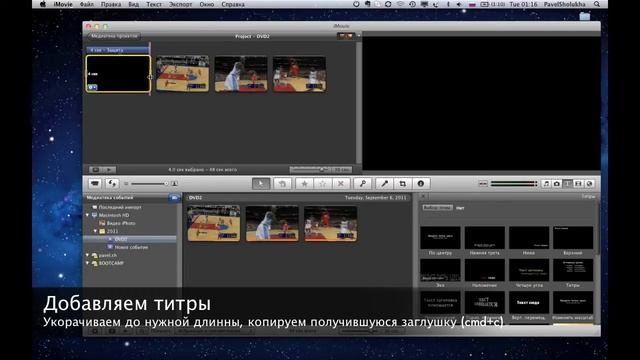640x360 pixels.
Task: Expand the BOOTCAMP drive triangle
Action: 87,263
